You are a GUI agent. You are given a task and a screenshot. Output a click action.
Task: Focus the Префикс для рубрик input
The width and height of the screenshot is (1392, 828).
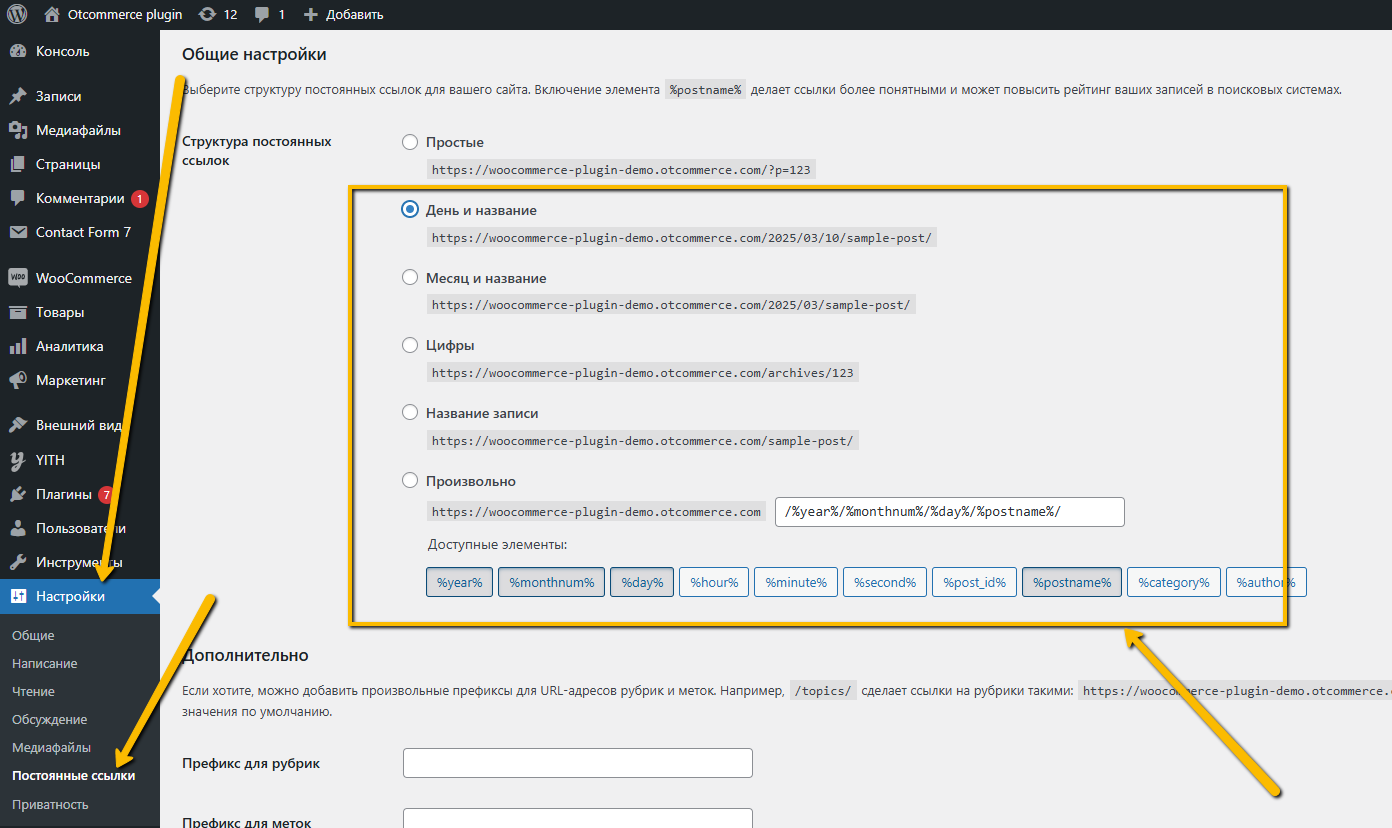tap(578, 763)
